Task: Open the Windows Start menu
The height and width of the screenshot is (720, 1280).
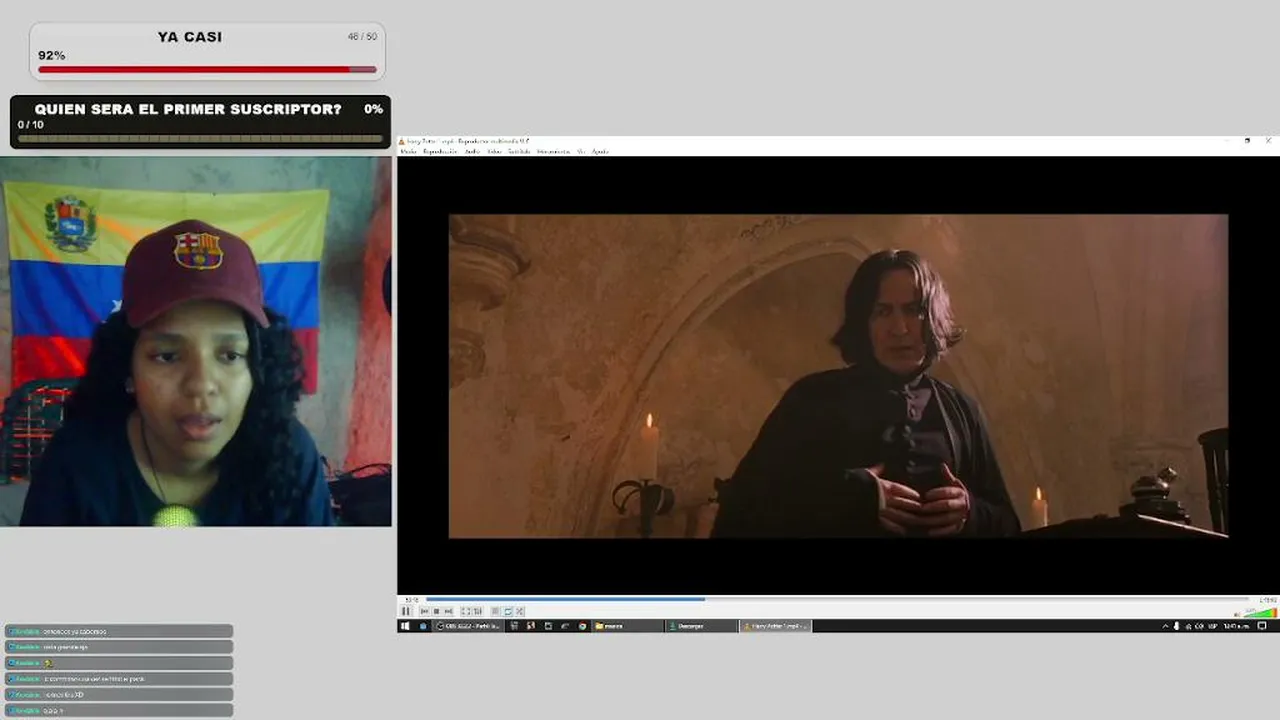Action: pos(405,626)
